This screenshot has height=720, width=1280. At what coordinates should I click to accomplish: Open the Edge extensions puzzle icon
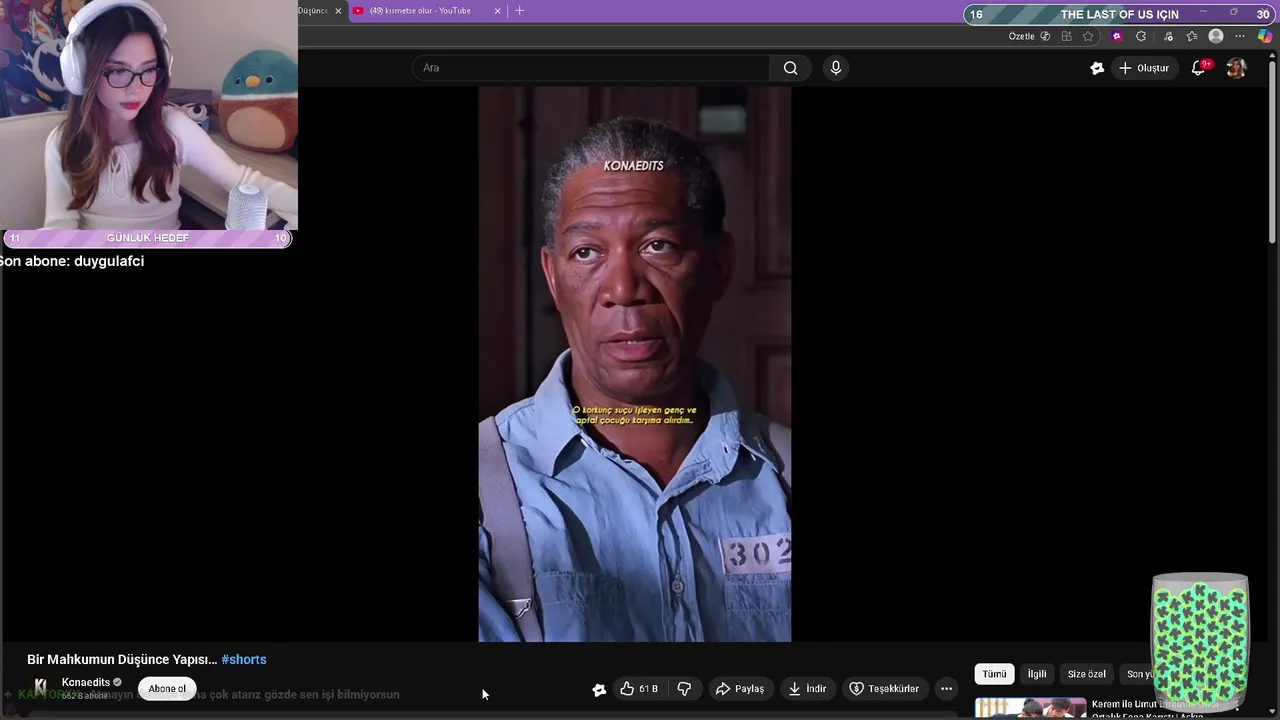pyautogui.click(x=1141, y=36)
